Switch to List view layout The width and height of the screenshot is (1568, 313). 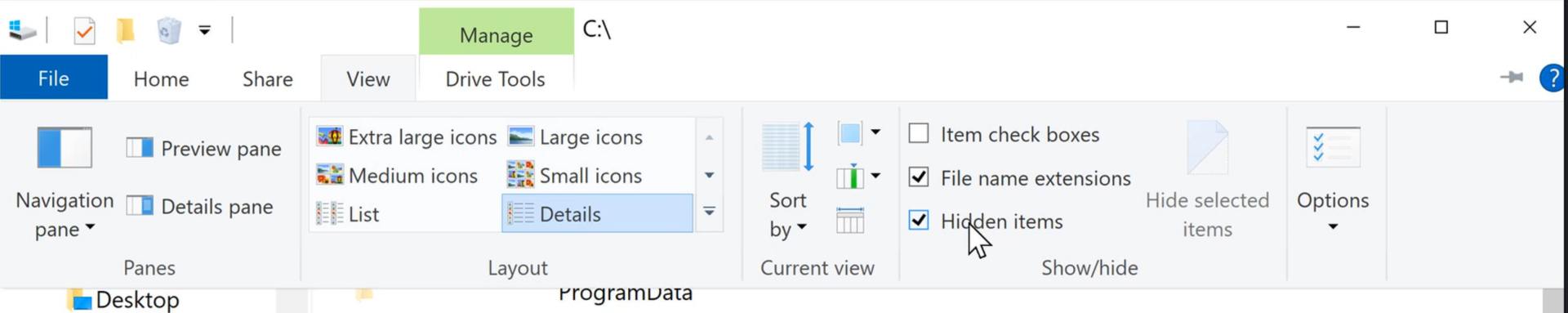pos(348,214)
